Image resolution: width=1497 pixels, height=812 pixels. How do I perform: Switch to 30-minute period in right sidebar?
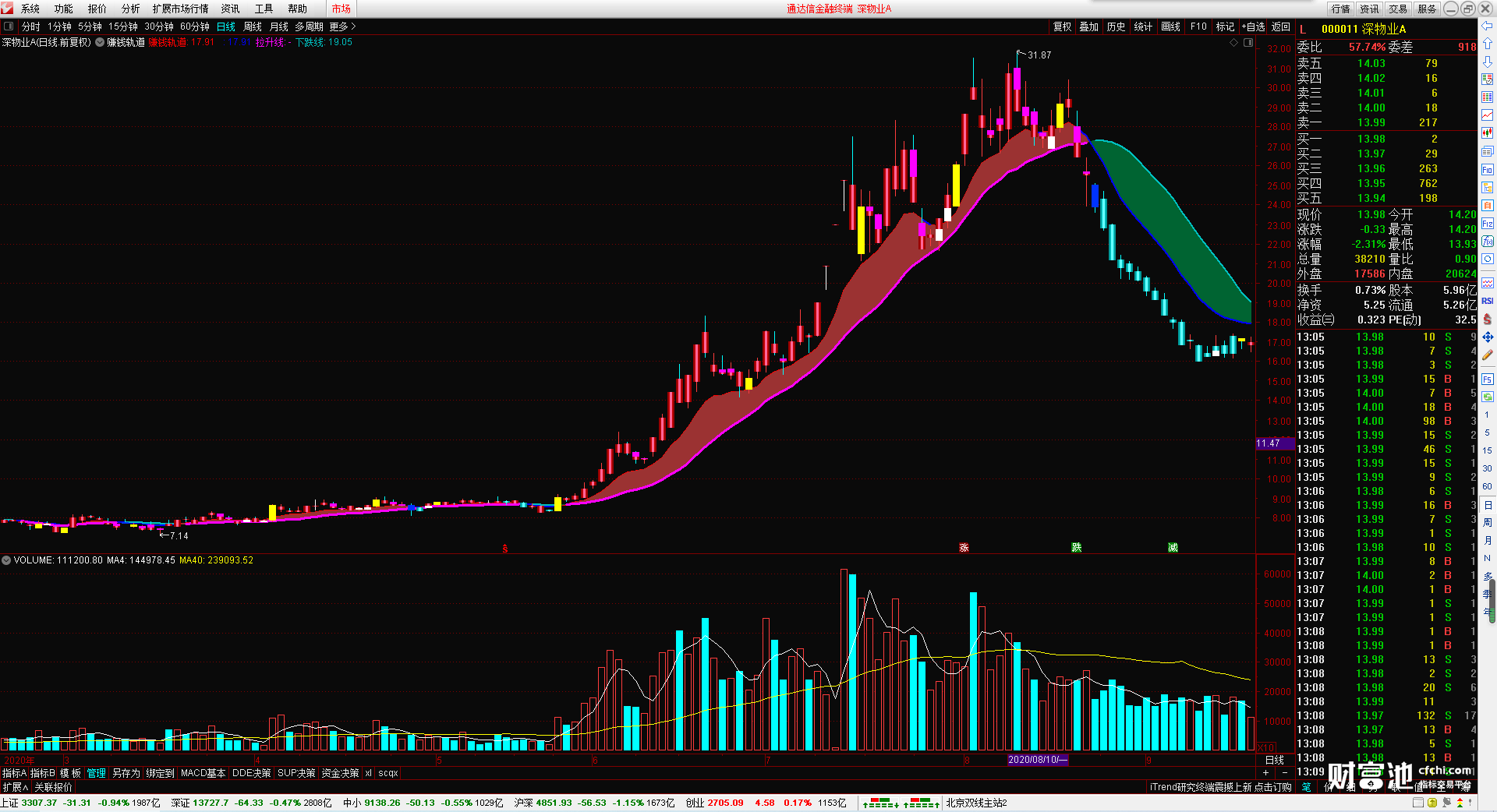pyautogui.click(x=1487, y=468)
